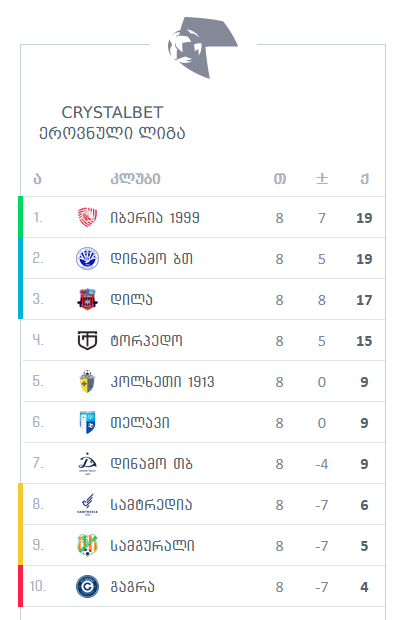
Task: Open the ტორპედო team link
Action: click(x=146, y=341)
